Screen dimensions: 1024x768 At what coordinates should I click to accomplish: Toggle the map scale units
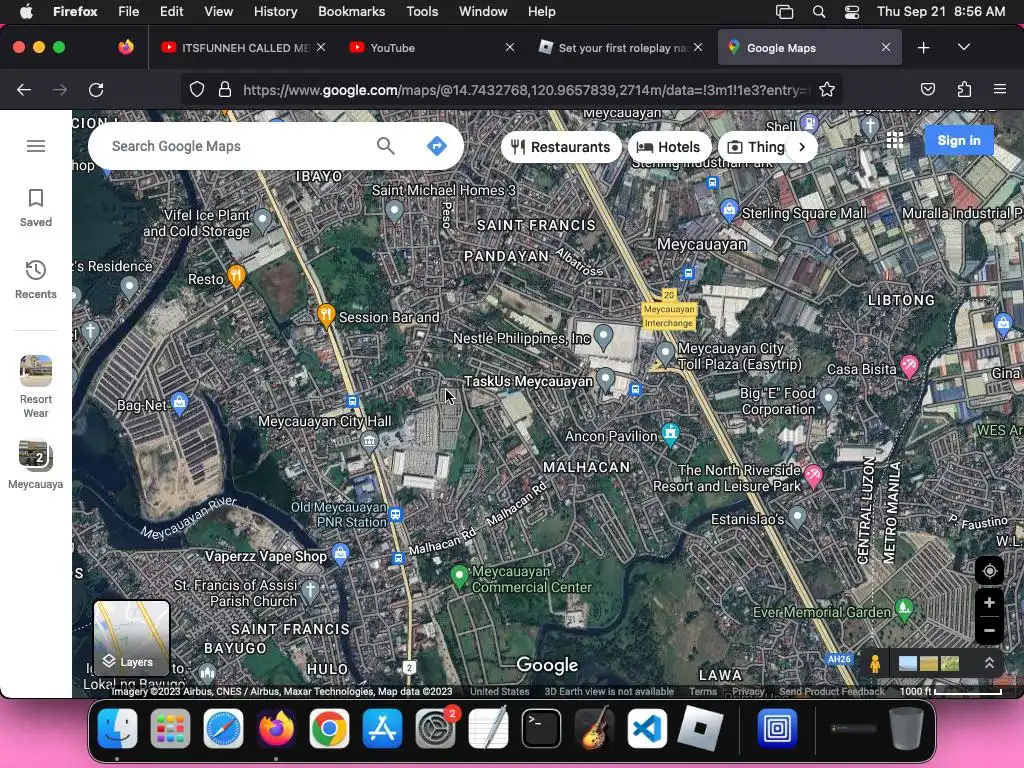tap(950, 691)
